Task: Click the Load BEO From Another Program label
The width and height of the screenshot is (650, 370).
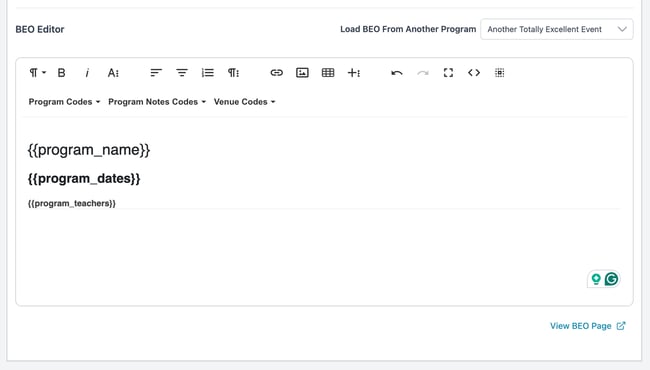Action: tap(408, 29)
